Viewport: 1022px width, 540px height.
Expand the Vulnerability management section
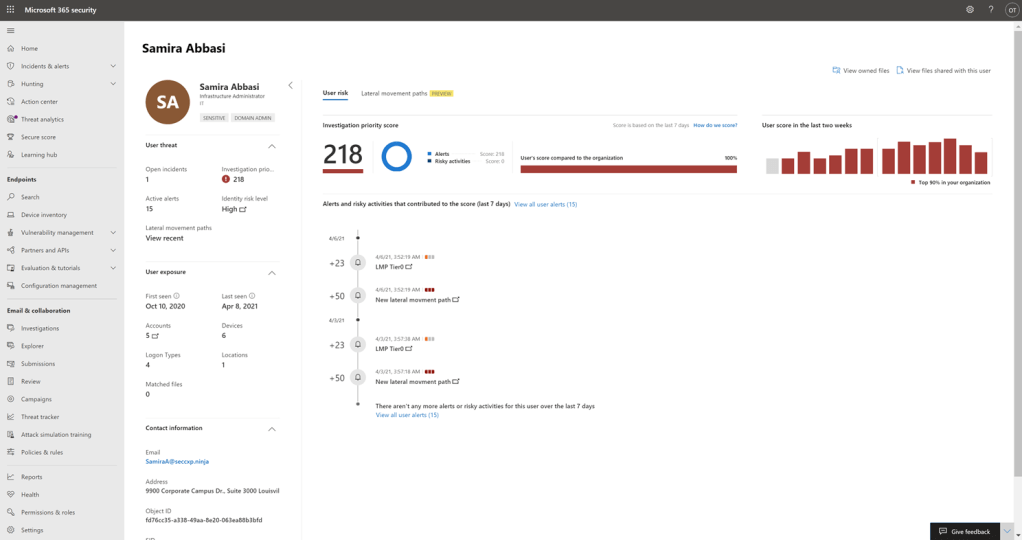click(113, 233)
